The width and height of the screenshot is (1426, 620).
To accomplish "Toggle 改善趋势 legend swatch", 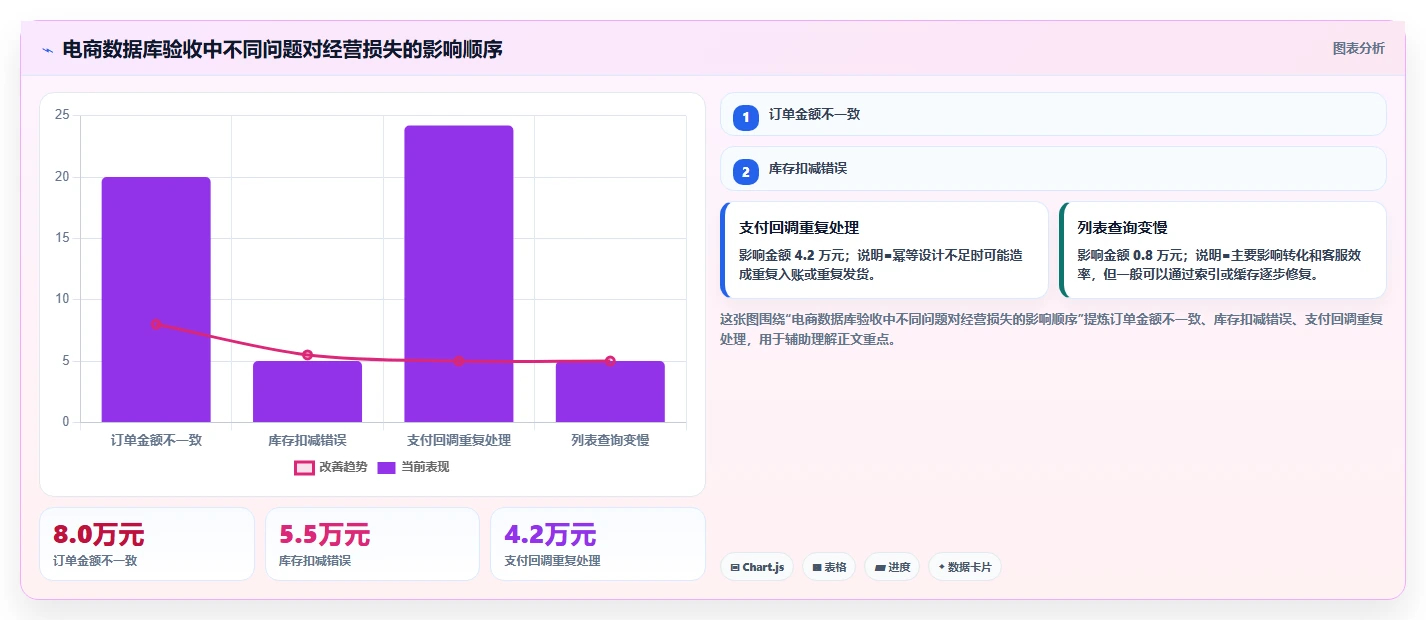I will point(304,467).
